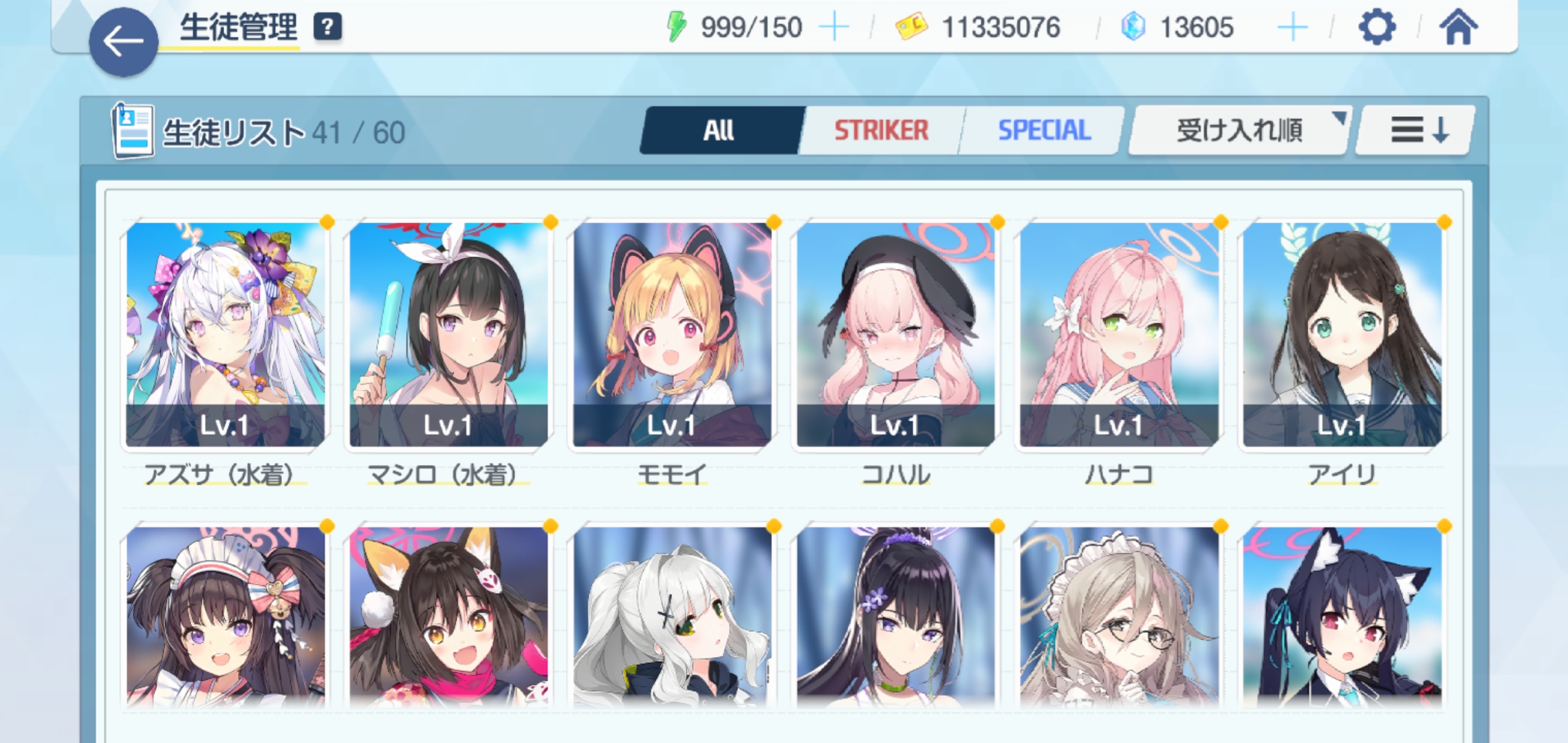Click the green lightning energy icon
Screen dimensions: 1568x743
(677, 28)
